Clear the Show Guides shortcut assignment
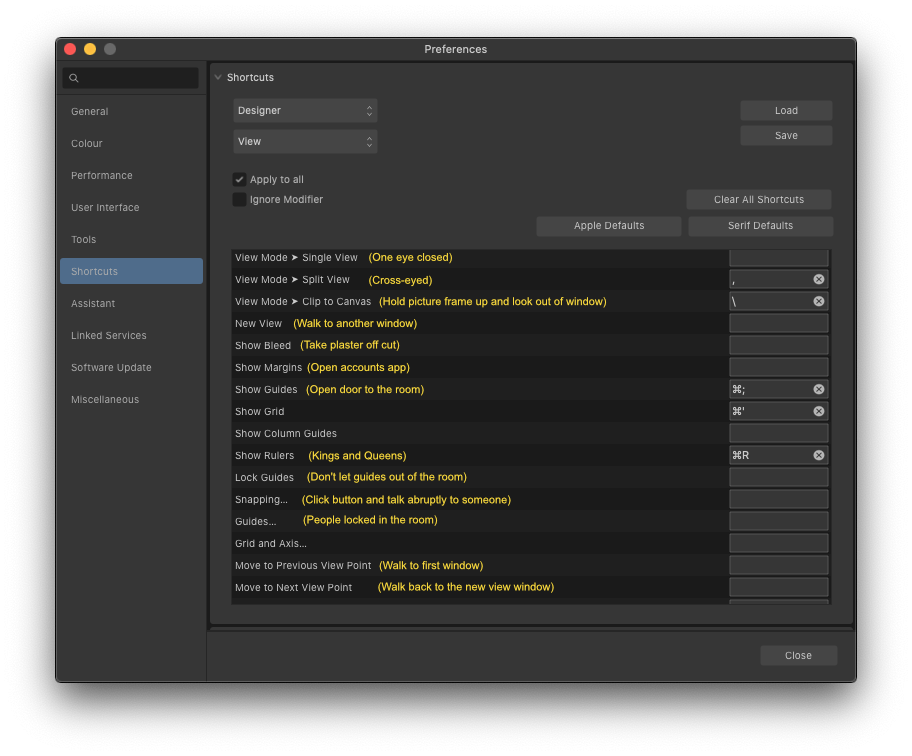Image resolution: width=912 pixels, height=756 pixels. (x=817, y=389)
